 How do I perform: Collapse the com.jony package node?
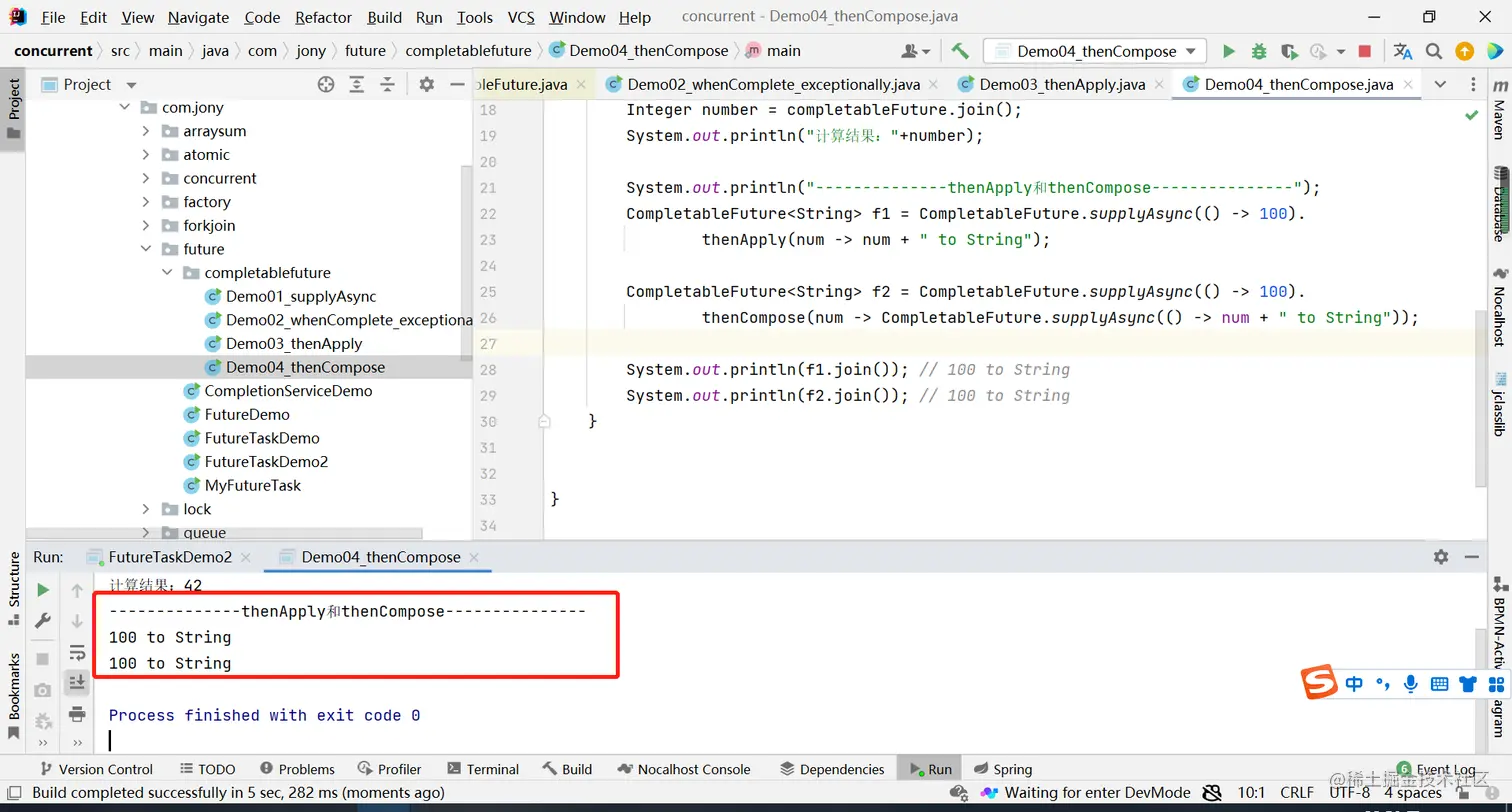(x=125, y=107)
